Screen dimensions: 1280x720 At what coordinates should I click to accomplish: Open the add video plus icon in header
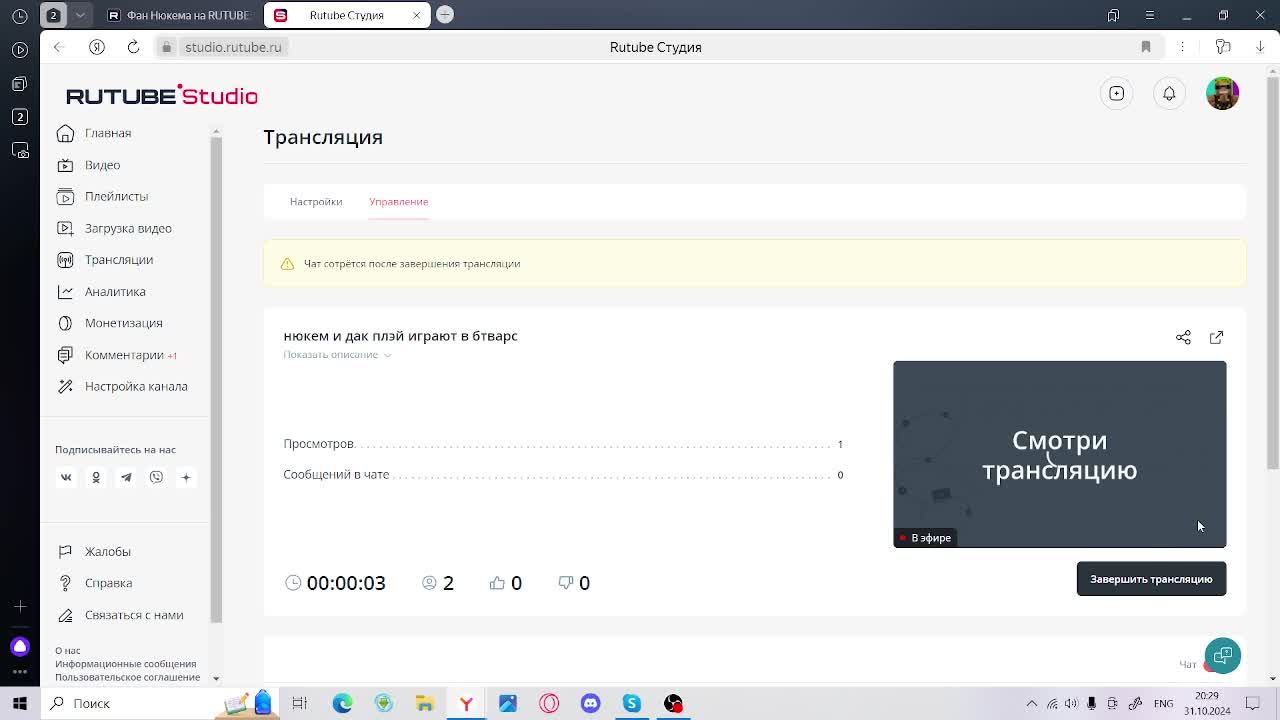tap(1117, 93)
